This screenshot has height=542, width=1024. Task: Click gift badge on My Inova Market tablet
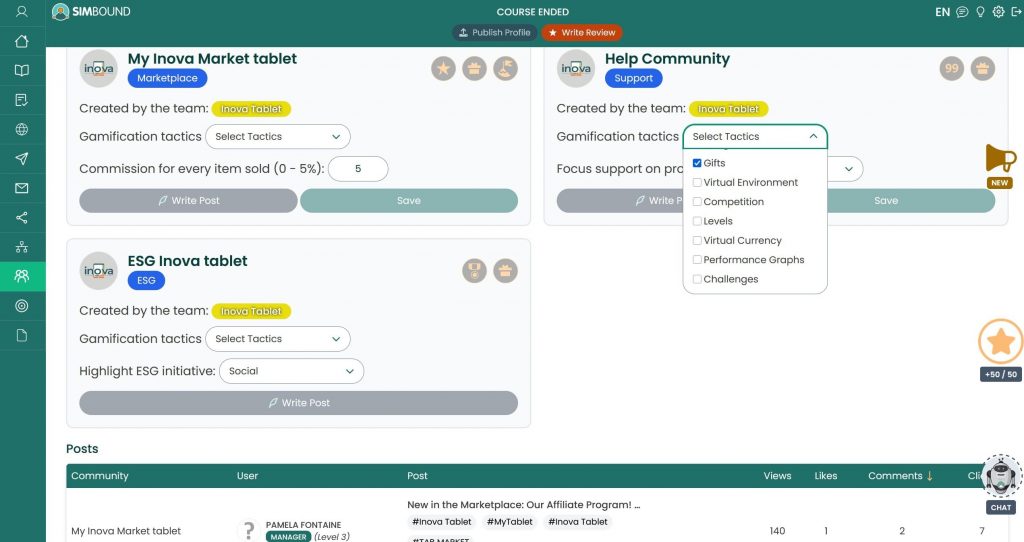tap(475, 68)
